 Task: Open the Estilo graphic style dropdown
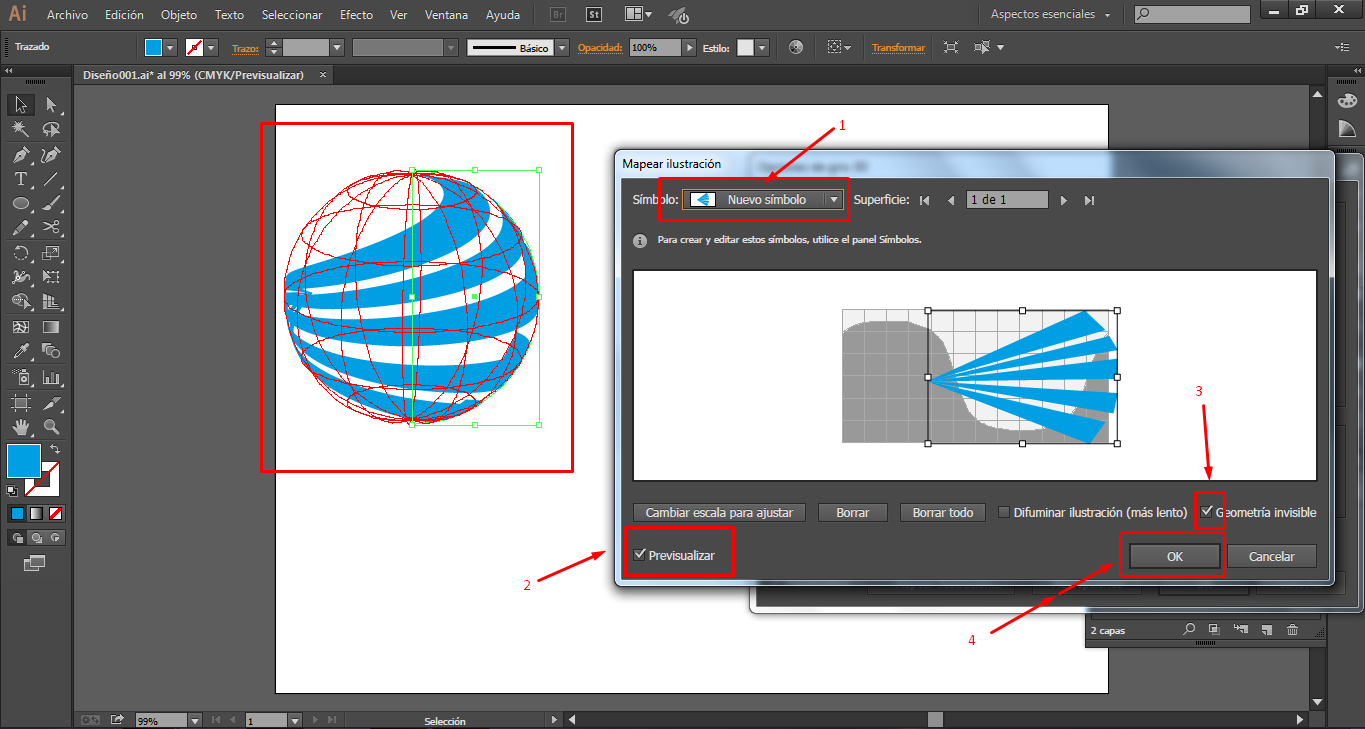[x=763, y=47]
